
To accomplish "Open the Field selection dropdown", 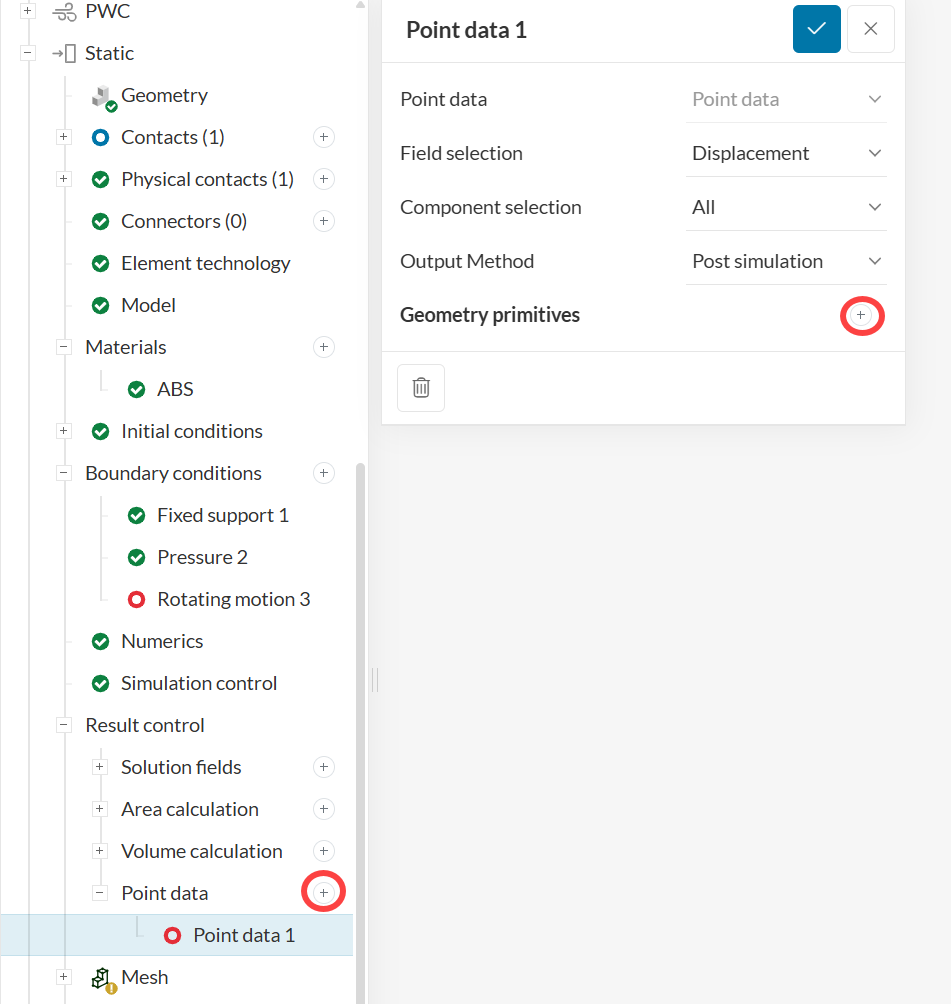I will tap(786, 153).
